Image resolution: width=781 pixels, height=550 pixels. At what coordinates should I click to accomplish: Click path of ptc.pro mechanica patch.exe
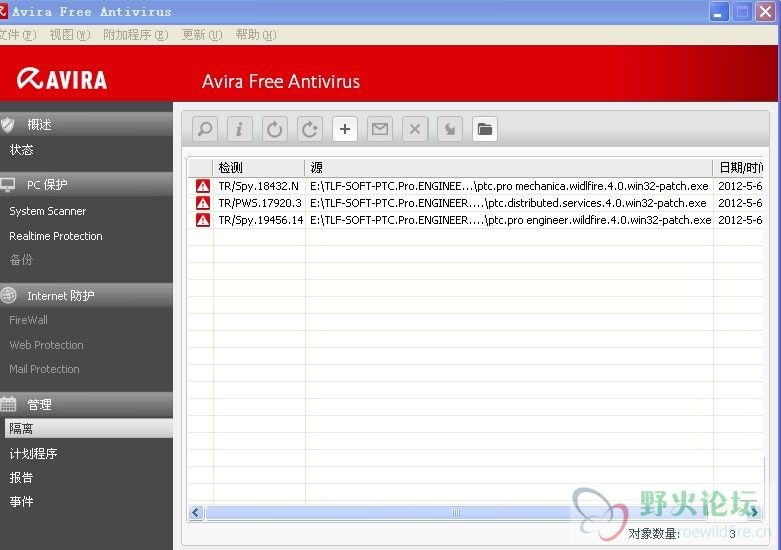pyautogui.click(x=509, y=186)
